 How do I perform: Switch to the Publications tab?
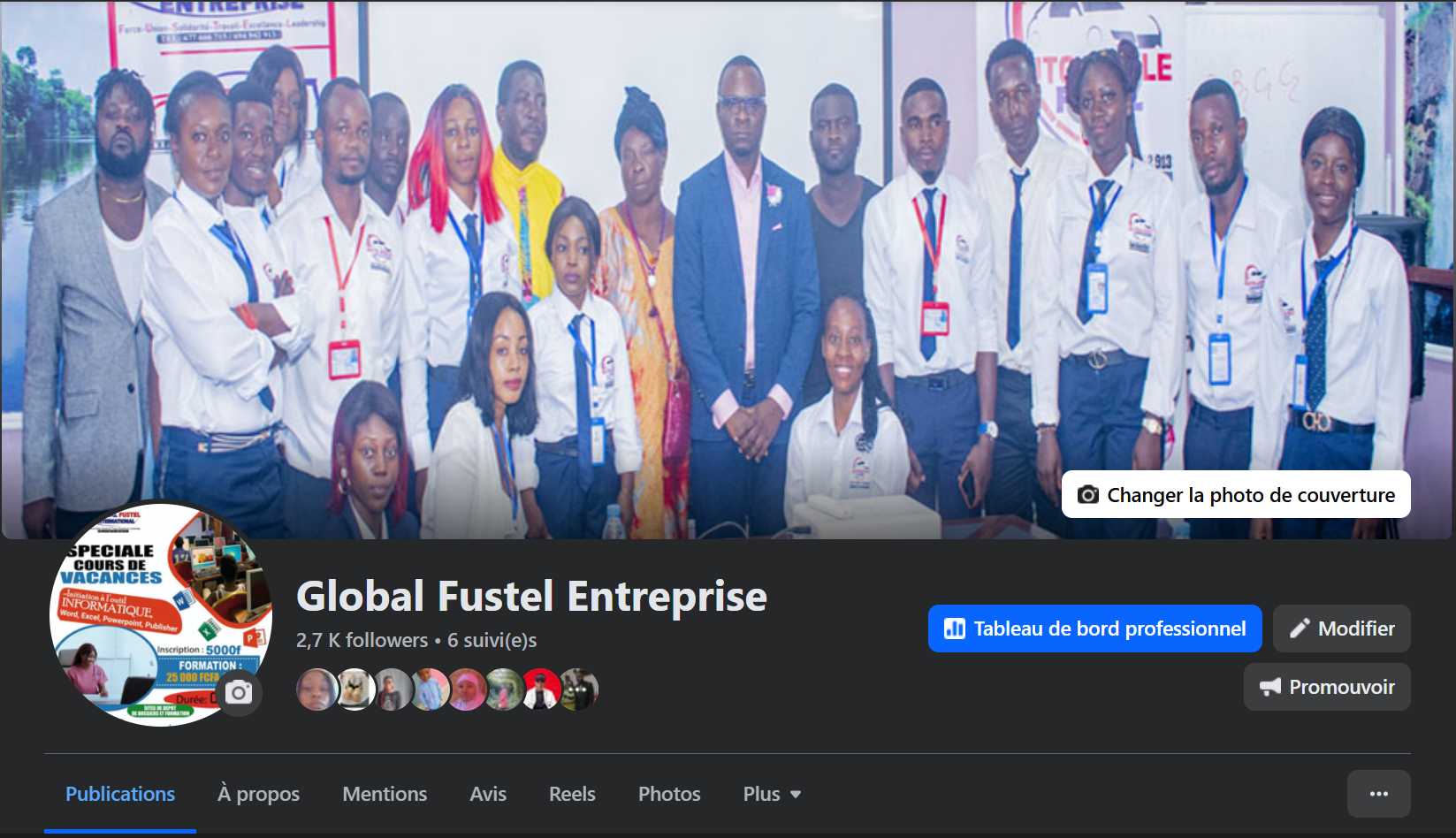[x=120, y=794]
